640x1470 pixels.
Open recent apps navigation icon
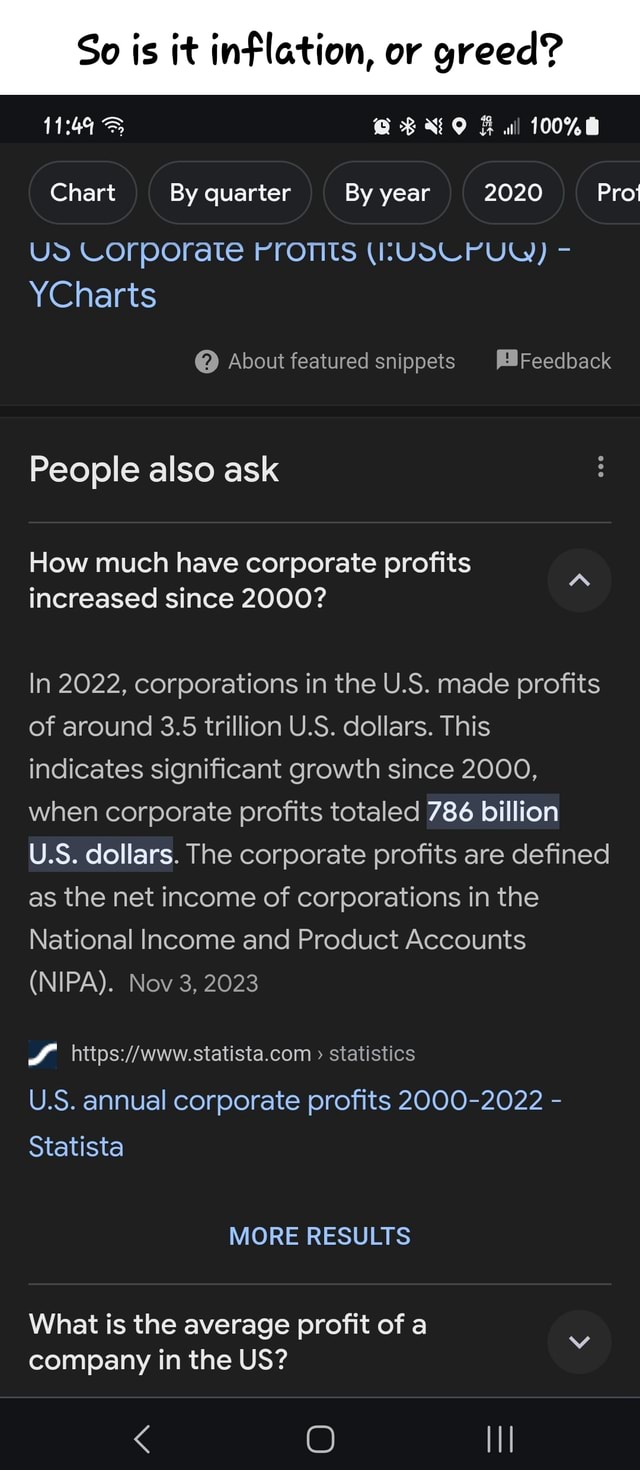[x=497, y=1438]
